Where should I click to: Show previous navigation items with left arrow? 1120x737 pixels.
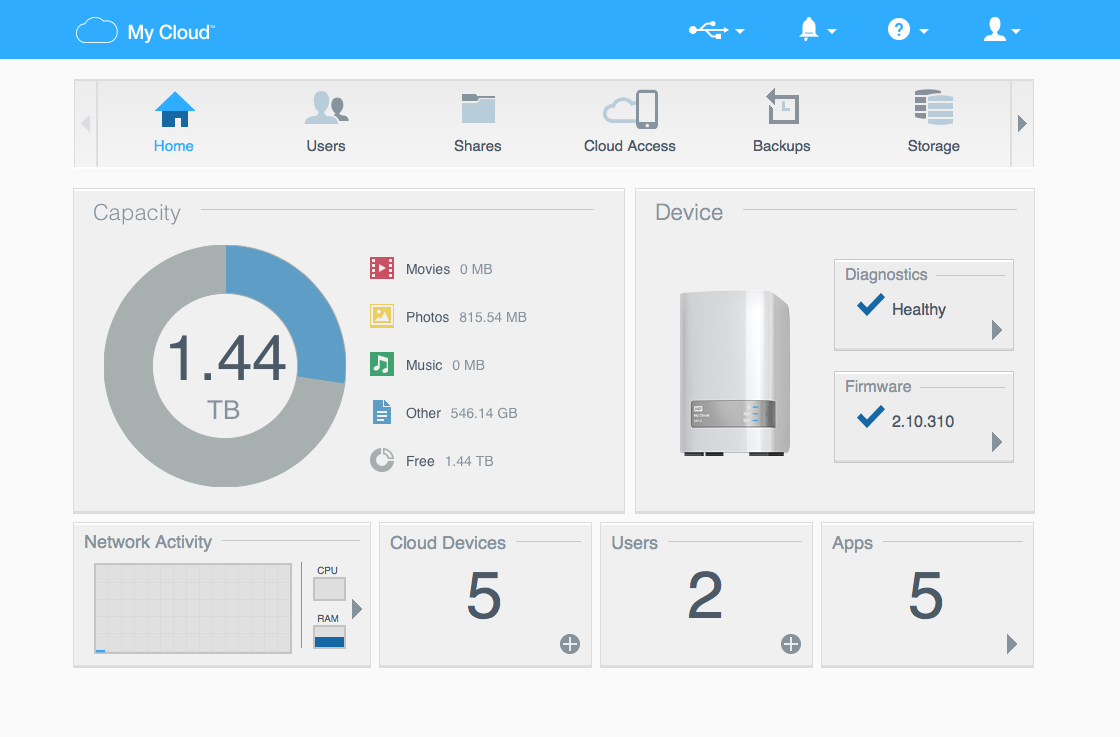tap(86, 124)
